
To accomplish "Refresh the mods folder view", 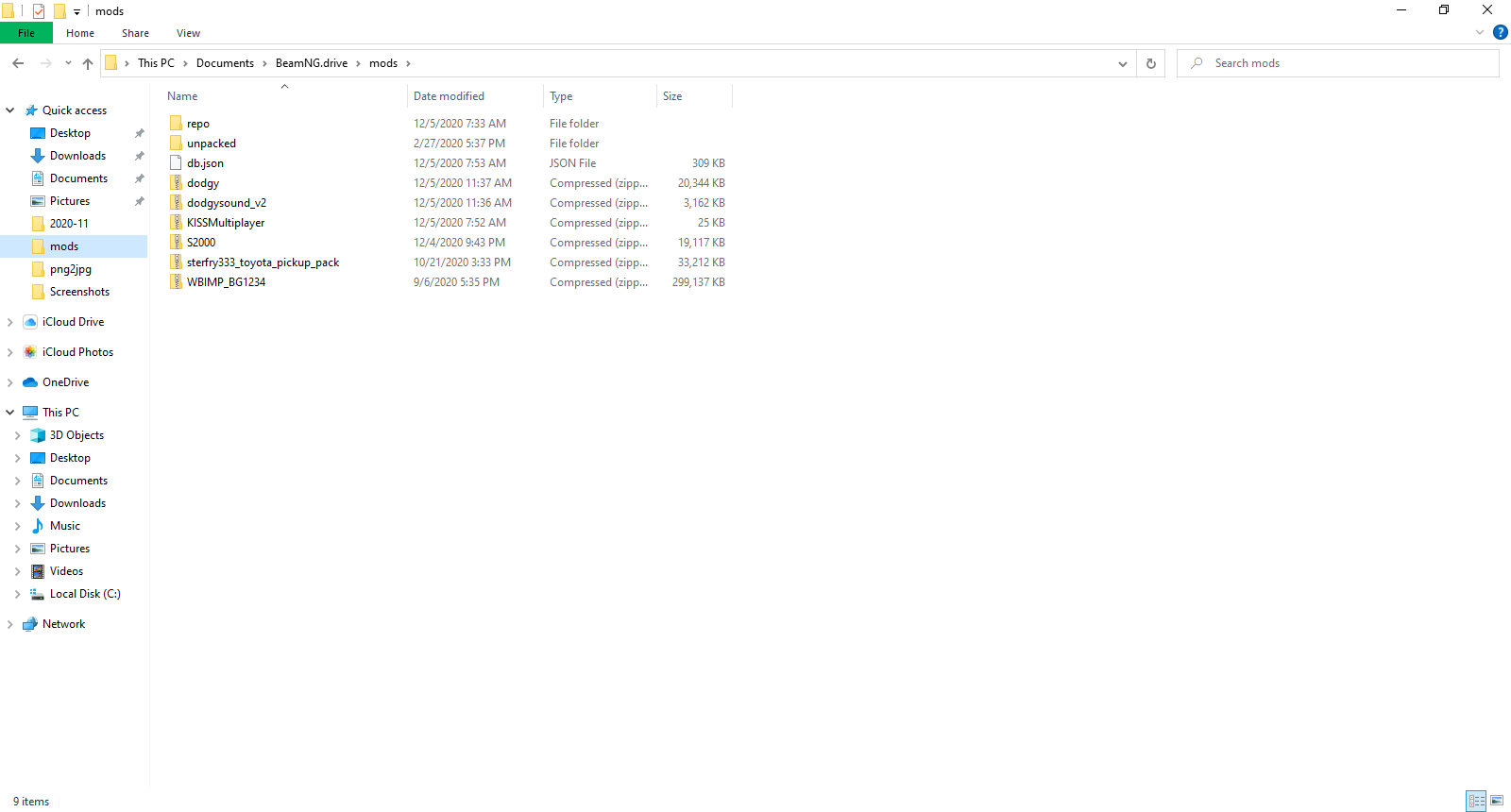I will coord(1150,63).
